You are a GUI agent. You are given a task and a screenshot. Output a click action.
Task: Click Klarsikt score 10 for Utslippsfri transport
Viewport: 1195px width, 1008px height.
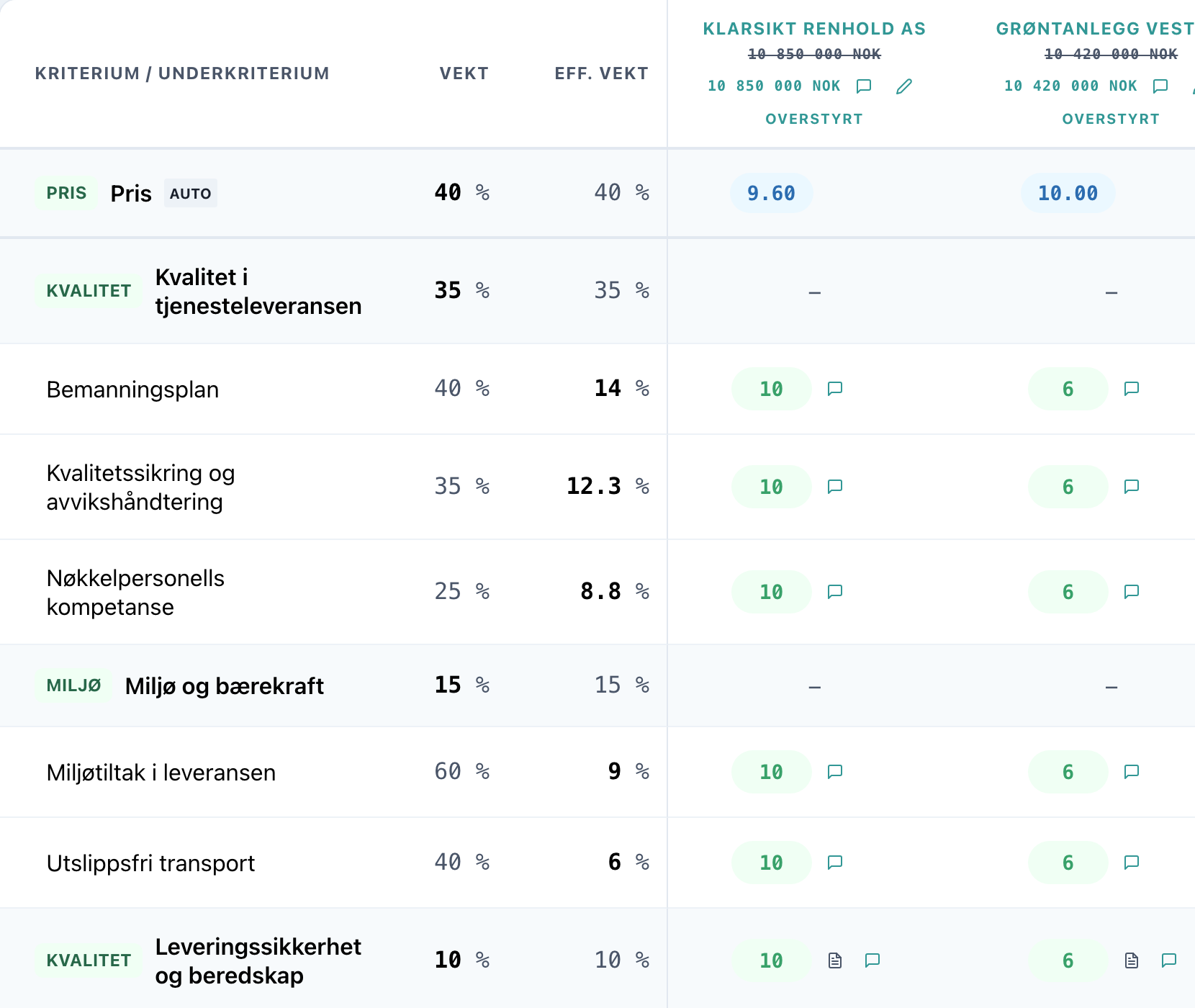pos(772,863)
